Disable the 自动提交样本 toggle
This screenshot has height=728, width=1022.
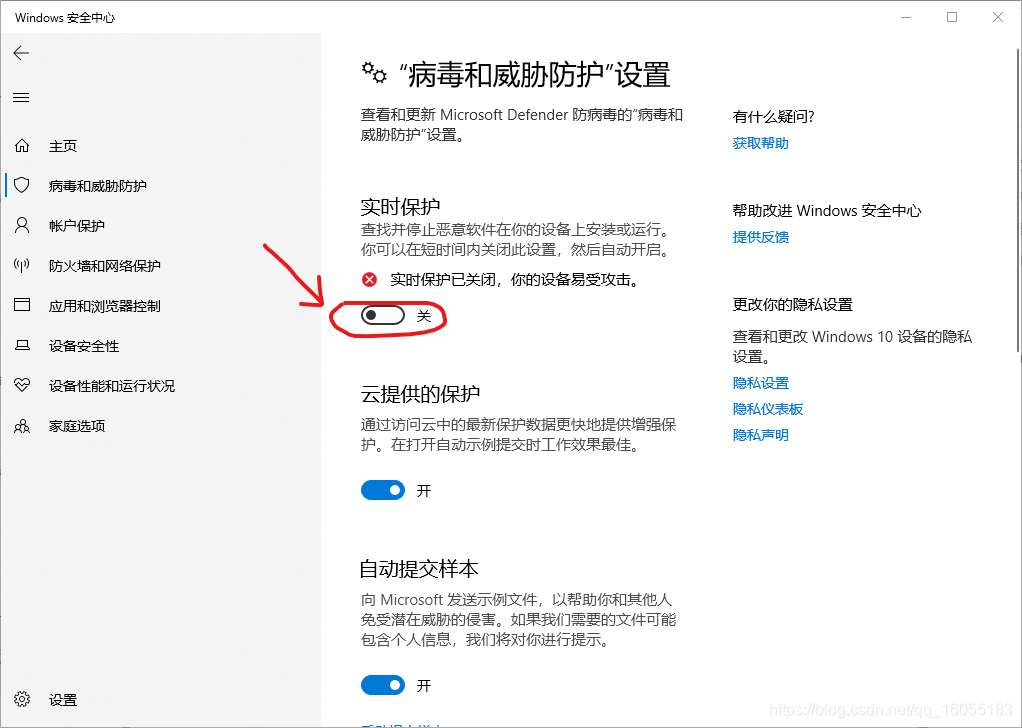pos(383,685)
